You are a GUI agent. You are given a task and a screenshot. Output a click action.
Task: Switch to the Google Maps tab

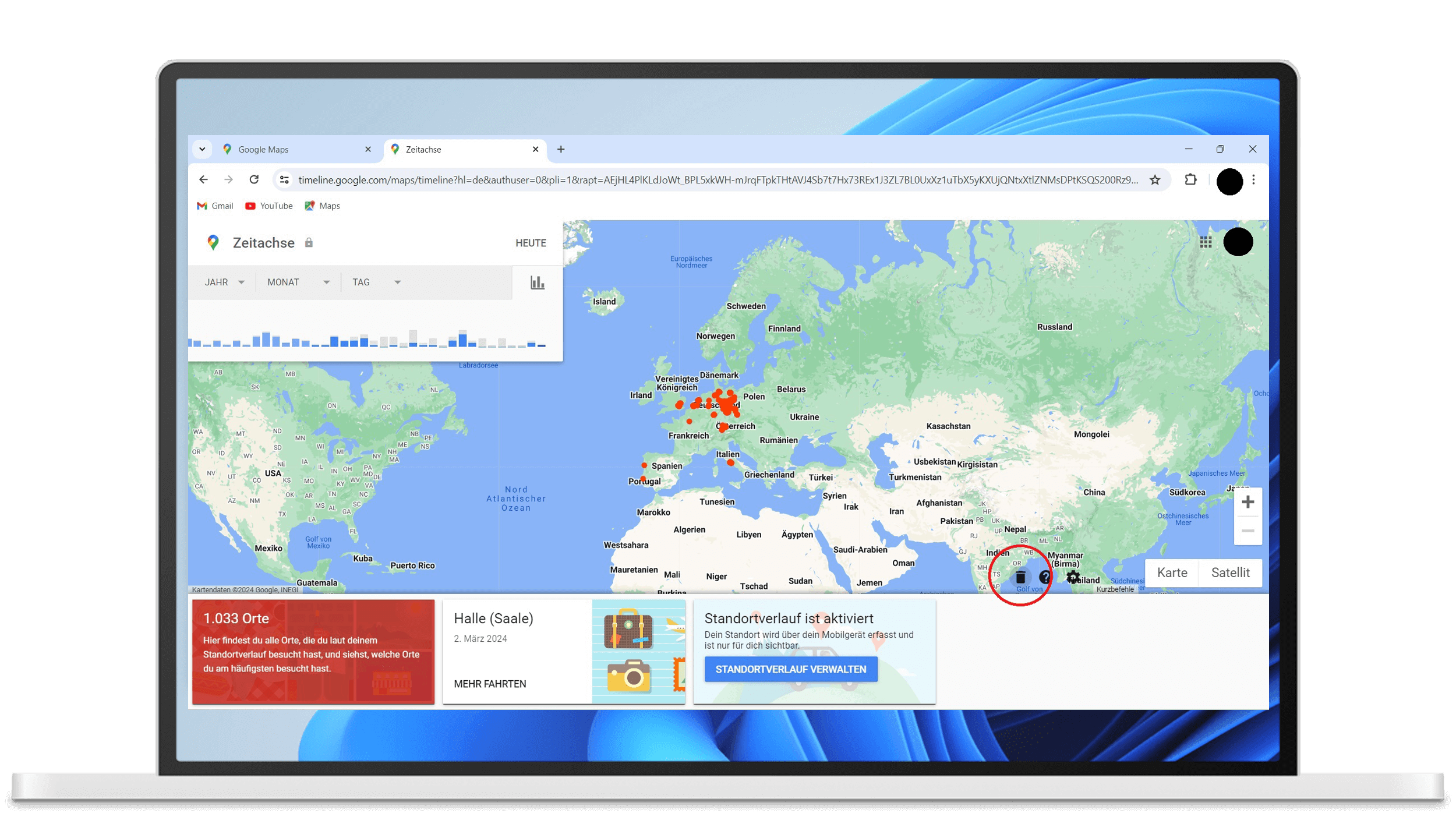click(297, 150)
